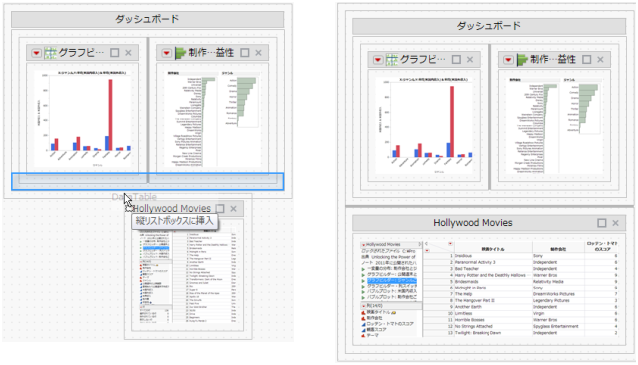
Task: Open red triangle menu of グラフビ… in right dashboard
Action: pos(378,60)
